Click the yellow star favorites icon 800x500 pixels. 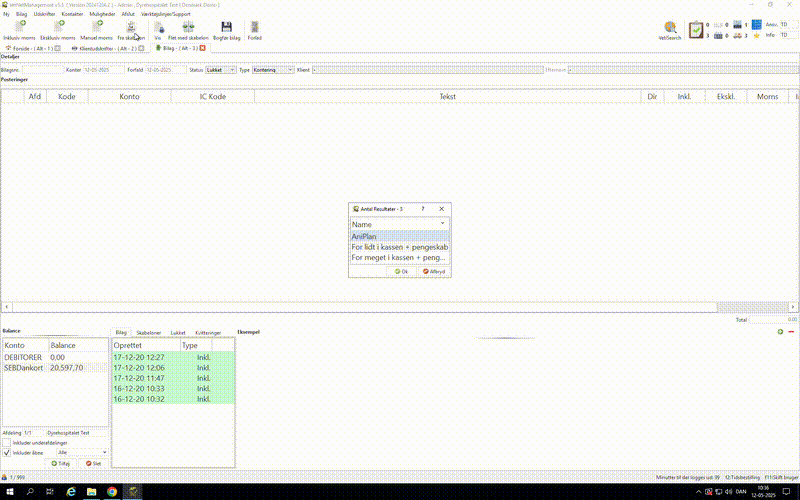pyautogui.click(x=757, y=36)
